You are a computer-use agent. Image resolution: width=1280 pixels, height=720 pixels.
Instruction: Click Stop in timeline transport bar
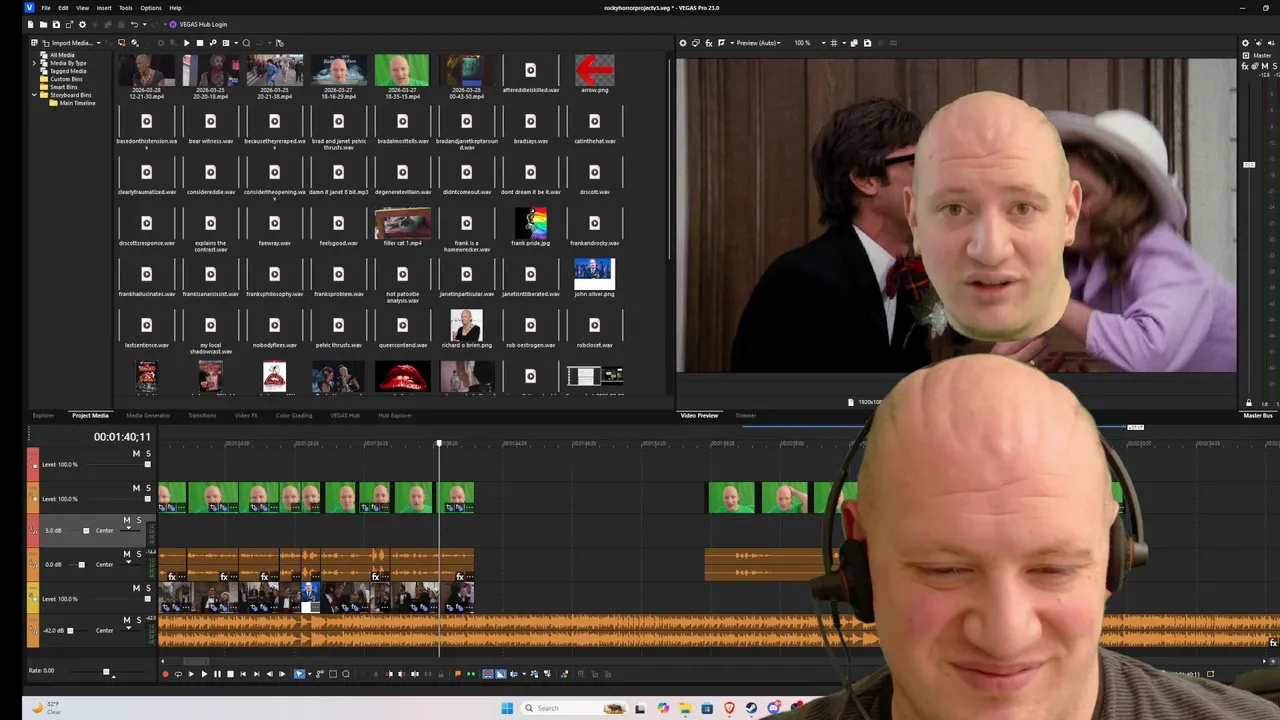pyautogui.click(x=230, y=674)
